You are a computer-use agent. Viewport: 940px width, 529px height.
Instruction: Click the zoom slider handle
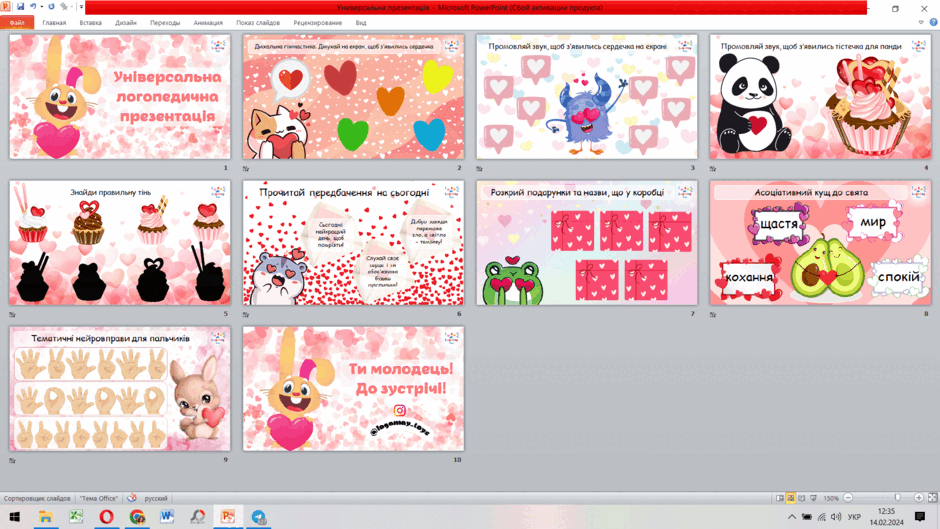(x=897, y=498)
